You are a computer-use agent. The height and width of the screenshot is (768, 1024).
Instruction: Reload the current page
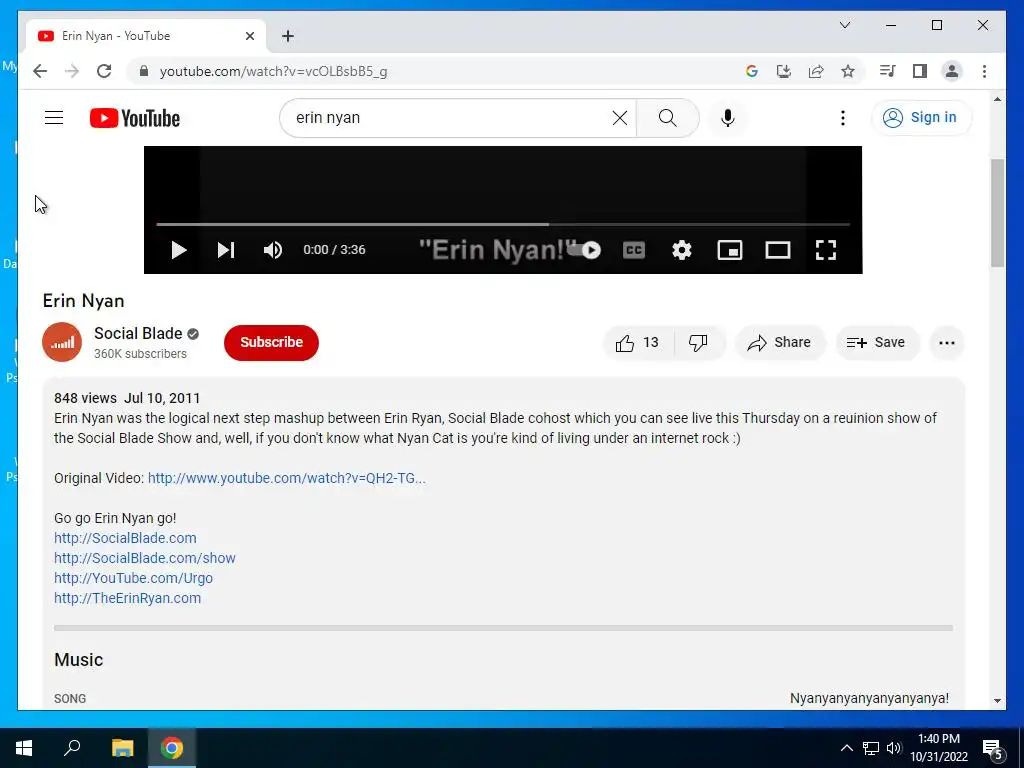[x=104, y=71]
